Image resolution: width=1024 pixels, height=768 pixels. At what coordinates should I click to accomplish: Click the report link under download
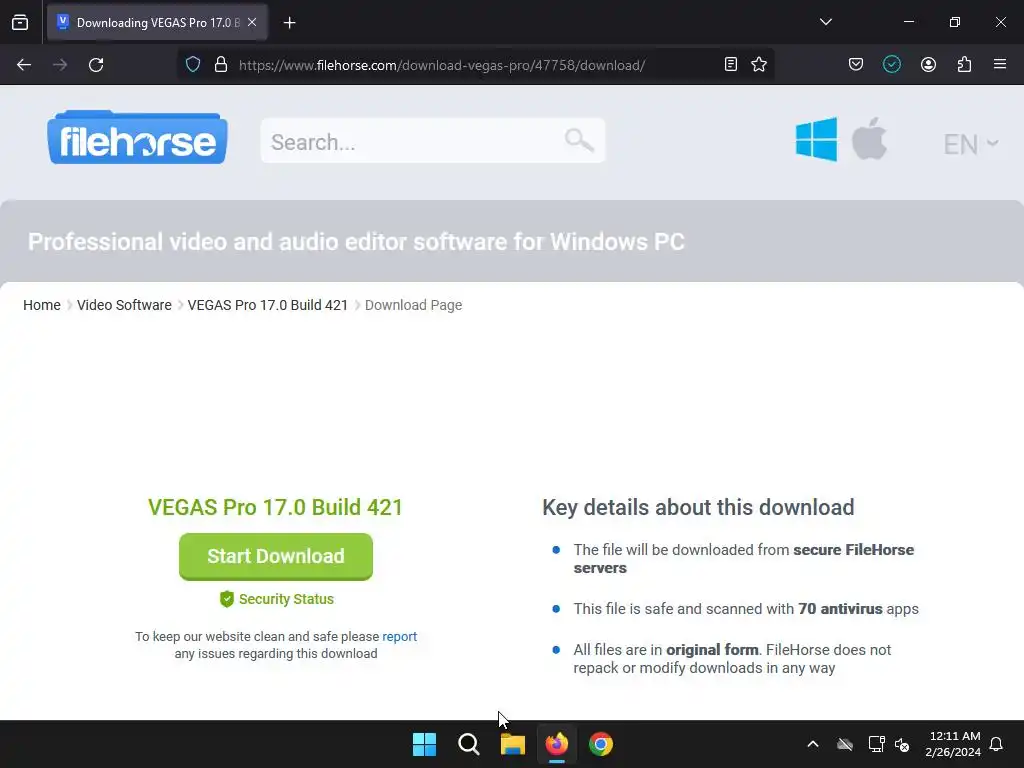tap(399, 636)
